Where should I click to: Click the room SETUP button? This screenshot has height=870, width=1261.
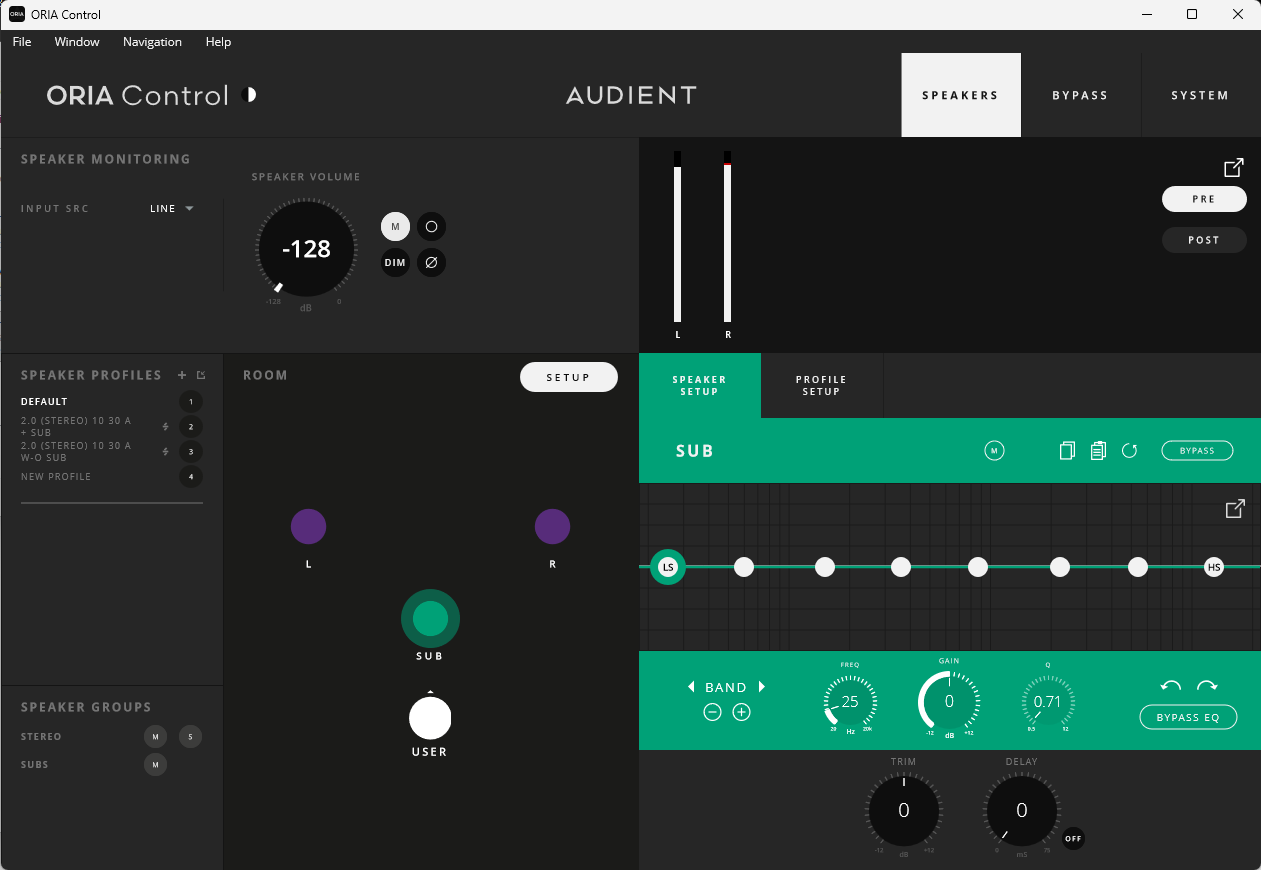click(569, 377)
